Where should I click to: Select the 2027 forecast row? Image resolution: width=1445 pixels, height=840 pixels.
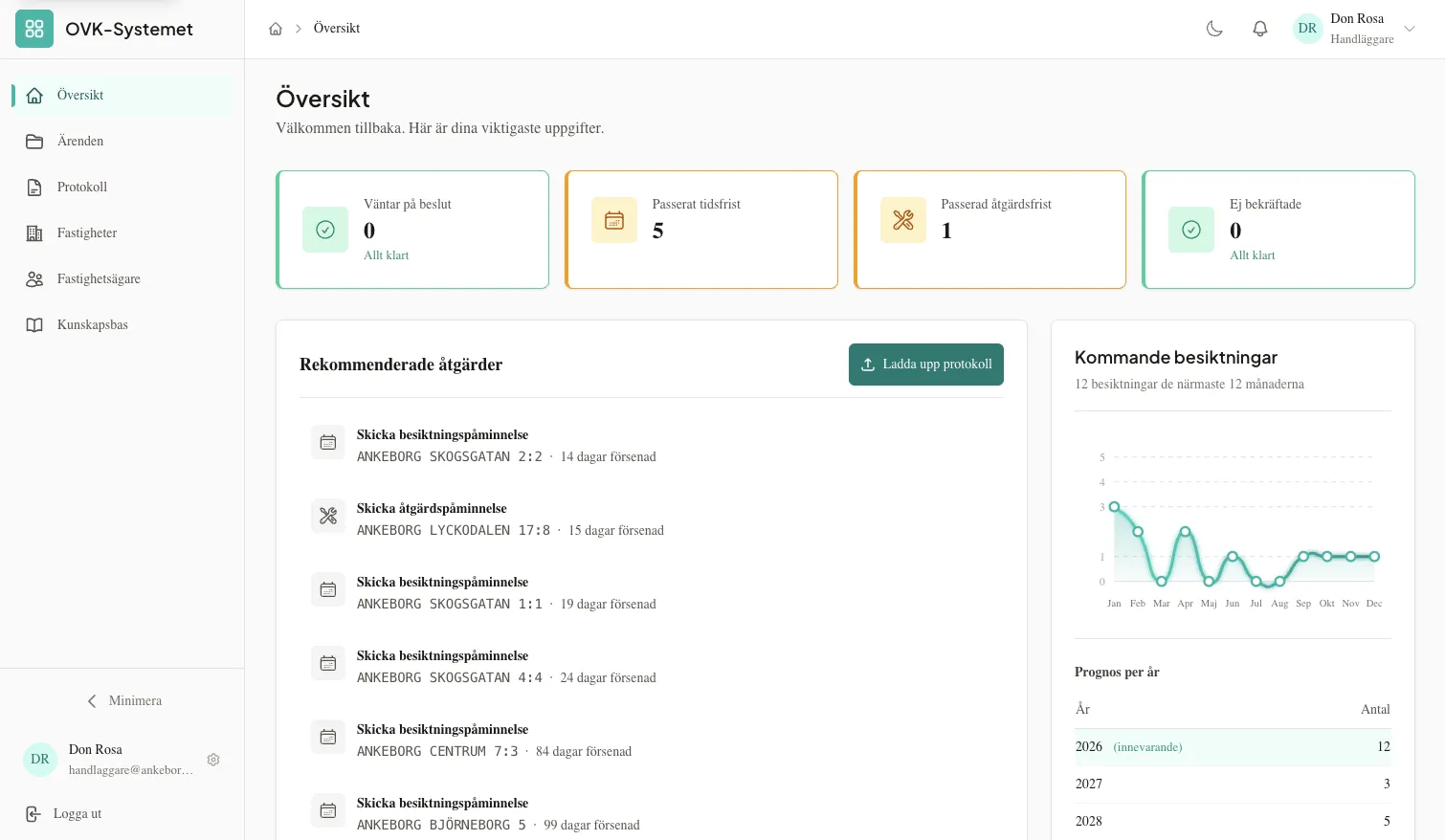tap(1232, 784)
